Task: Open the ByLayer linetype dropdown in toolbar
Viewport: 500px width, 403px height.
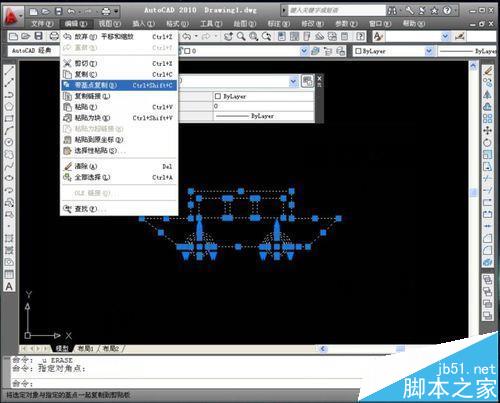Action: [x=468, y=51]
